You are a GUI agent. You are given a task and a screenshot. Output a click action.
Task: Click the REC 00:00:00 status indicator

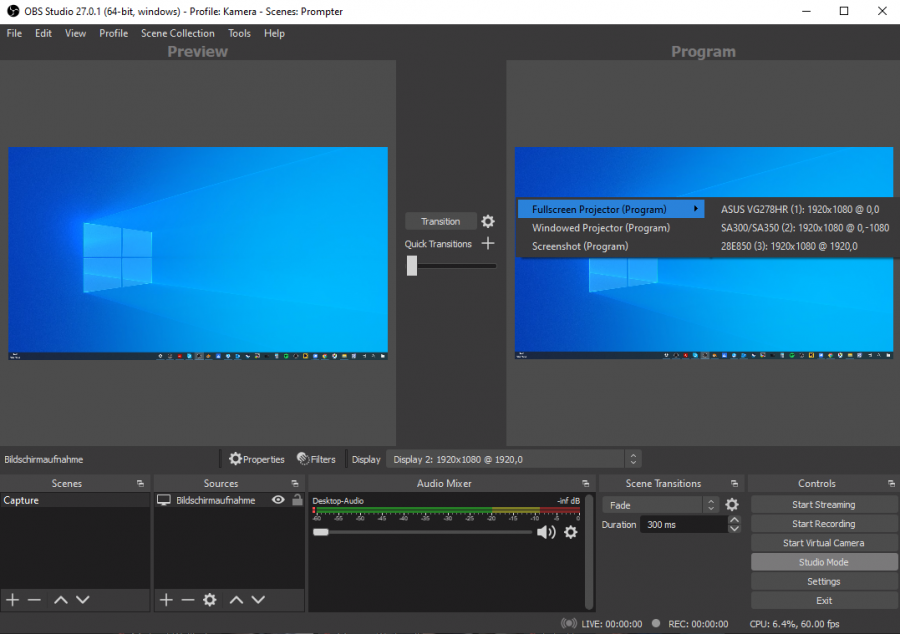click(x=690, y=624)
